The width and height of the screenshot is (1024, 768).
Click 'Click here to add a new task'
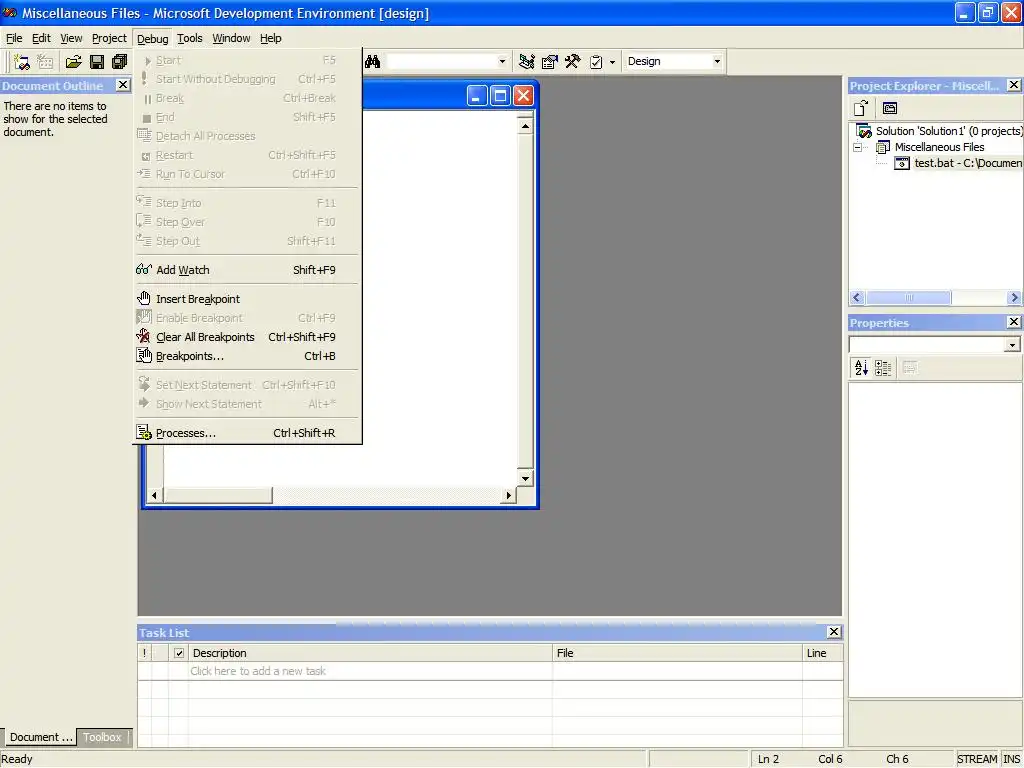[x=258, y=671]
